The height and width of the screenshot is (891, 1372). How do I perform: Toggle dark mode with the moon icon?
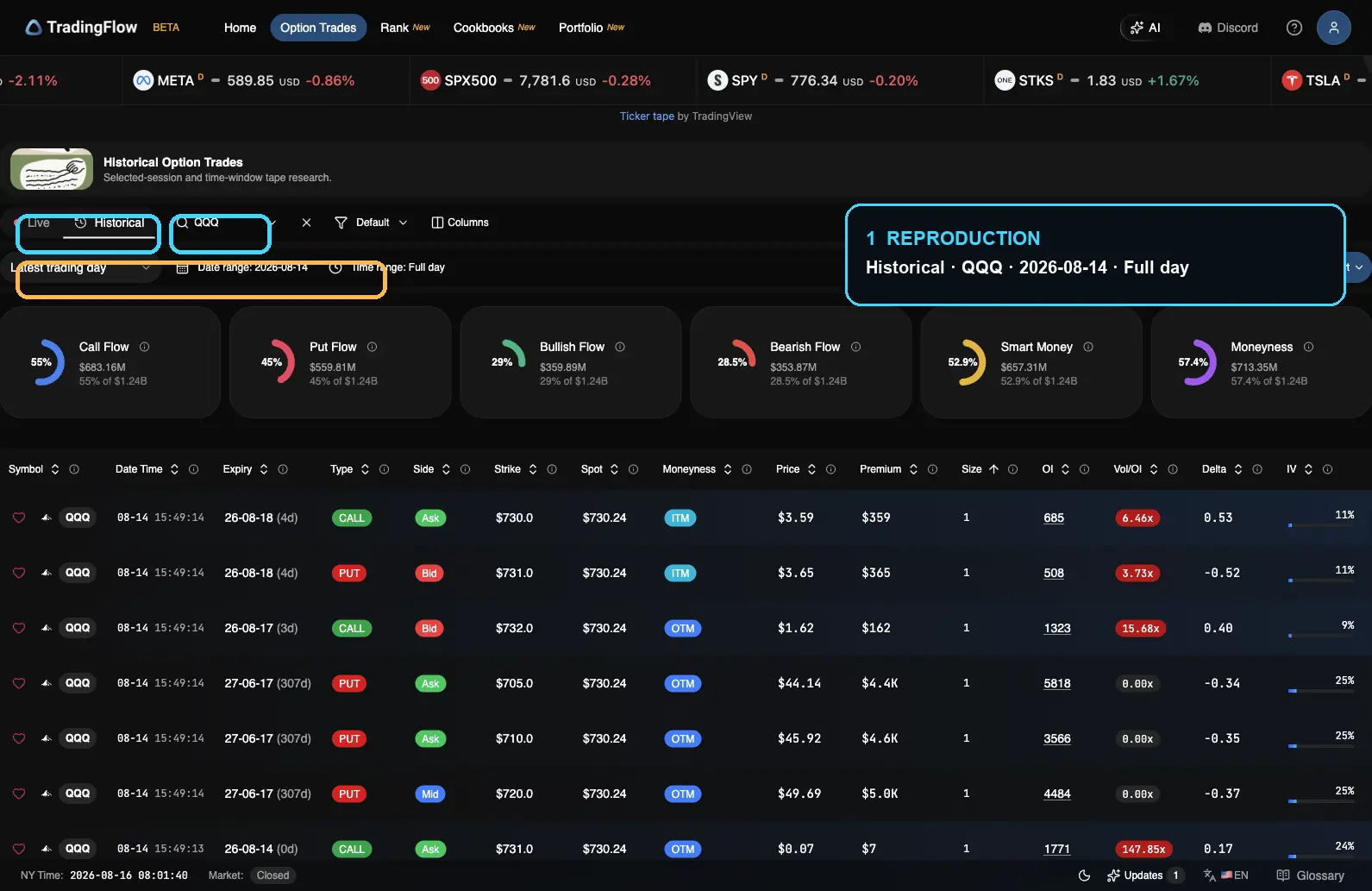click(1084, 875)
